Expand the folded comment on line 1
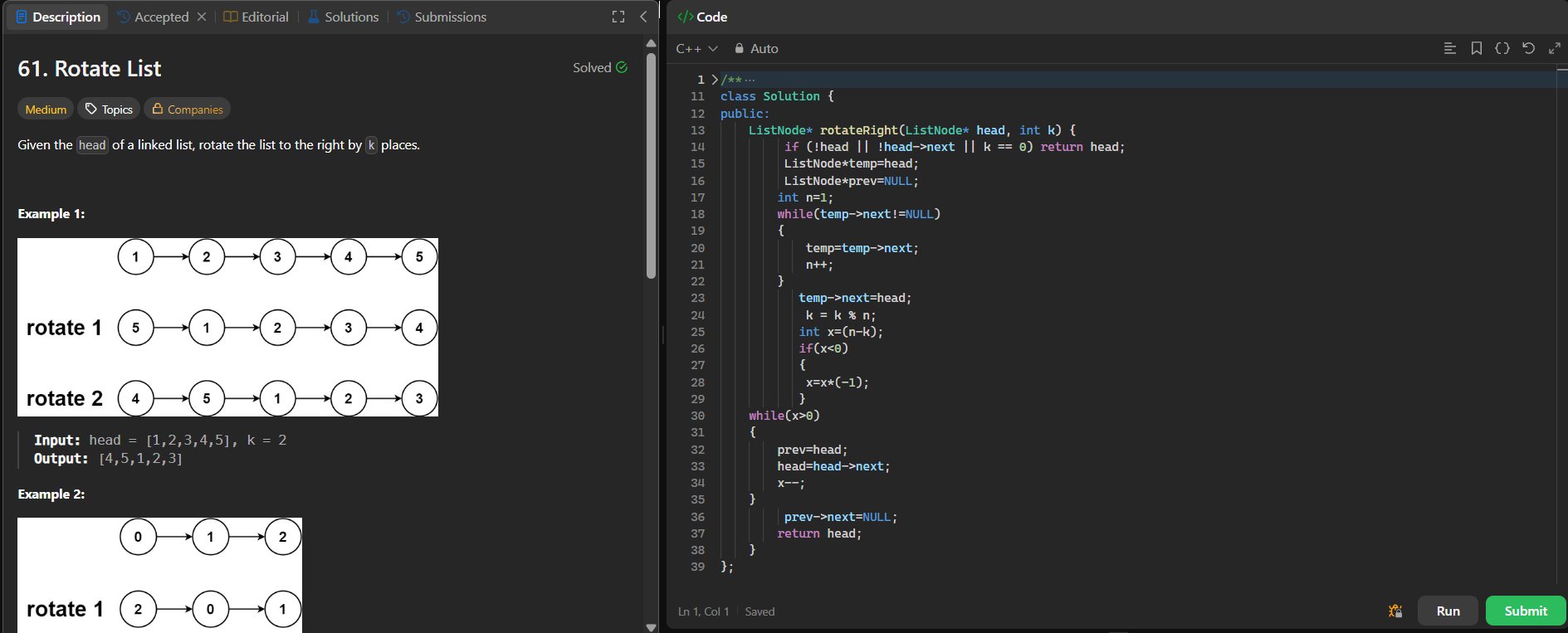The image size is (1568, 633). pos(715,80)
